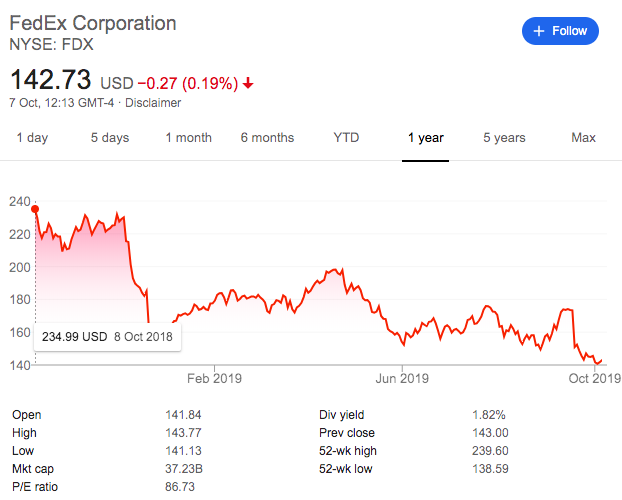The height and width of the screenshot is (500, 622).
Task: Show the 5 years chart
Action: coord(504,138)
